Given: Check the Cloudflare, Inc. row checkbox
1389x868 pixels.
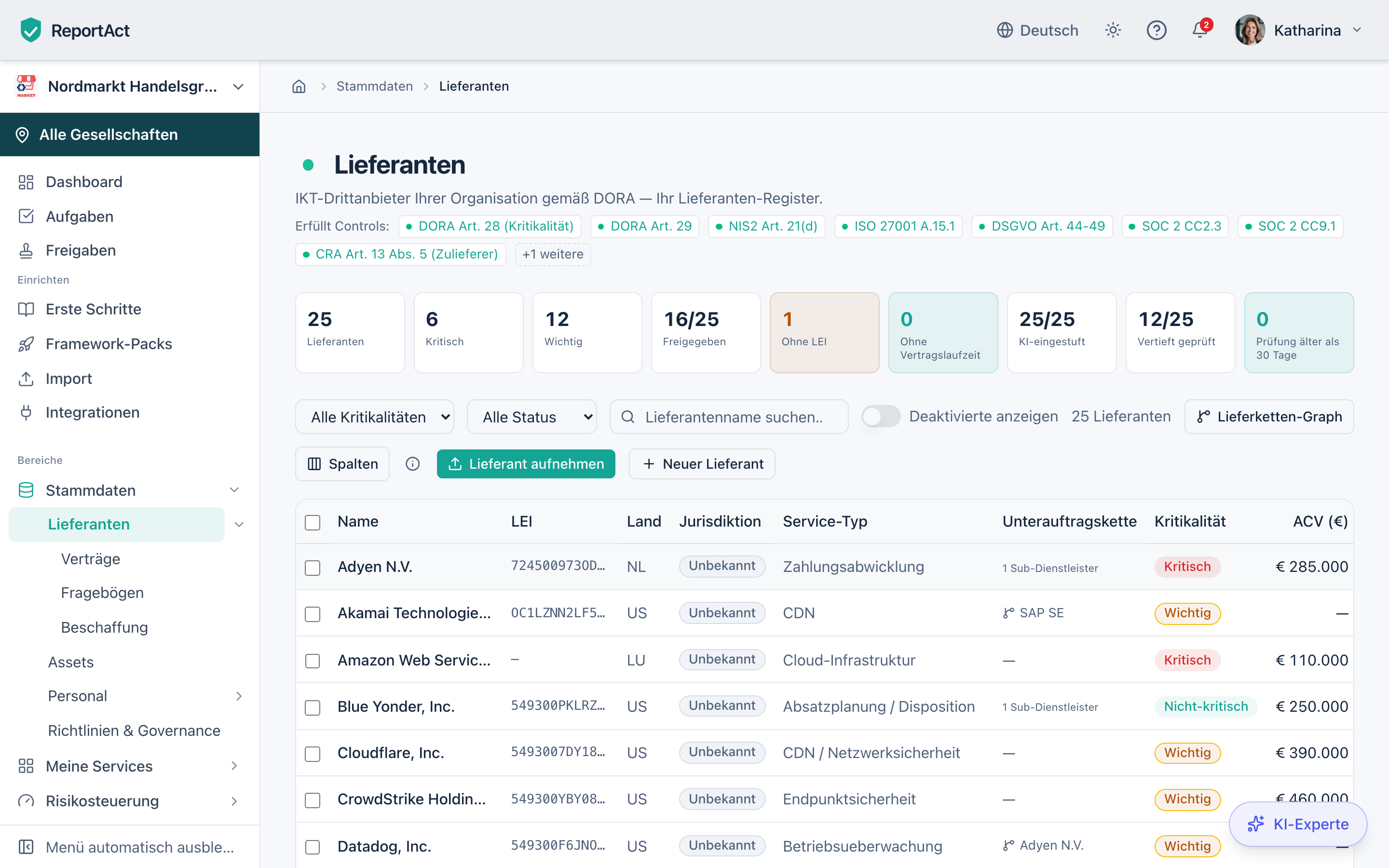Looking at the screenshot, I should click(x=312, y=753).
